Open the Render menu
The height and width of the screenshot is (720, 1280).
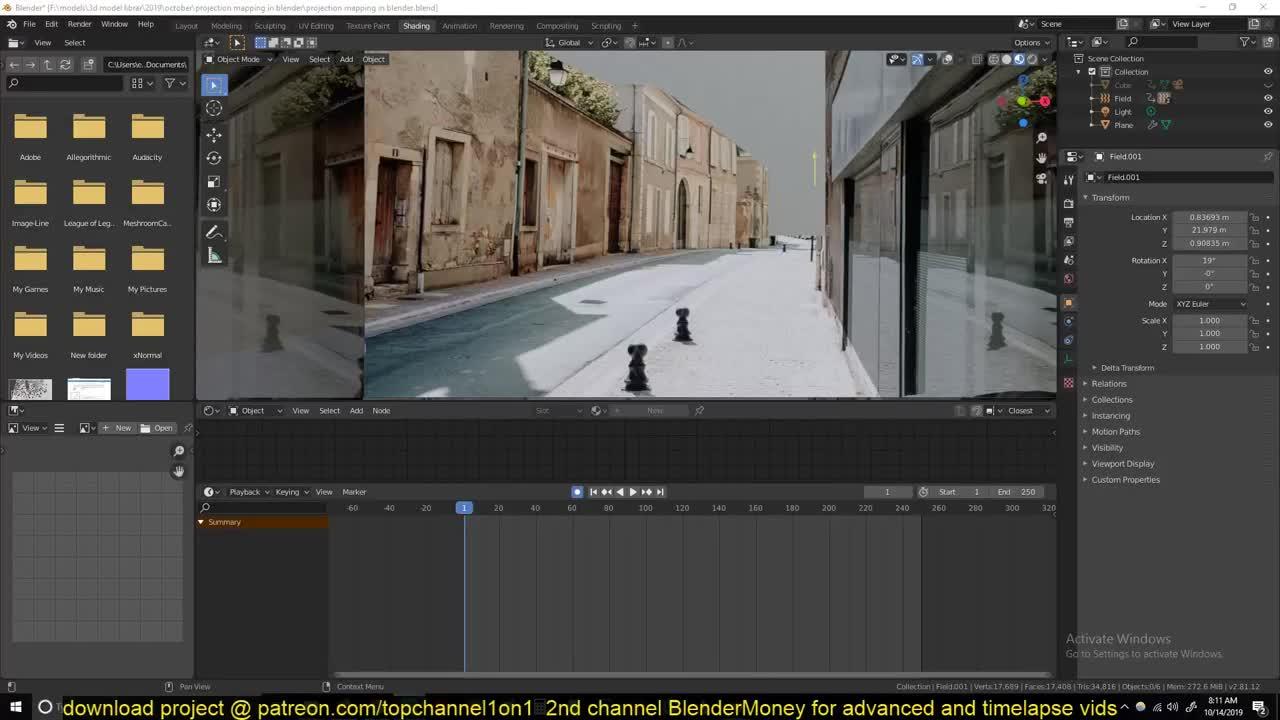tap(79, 24)
